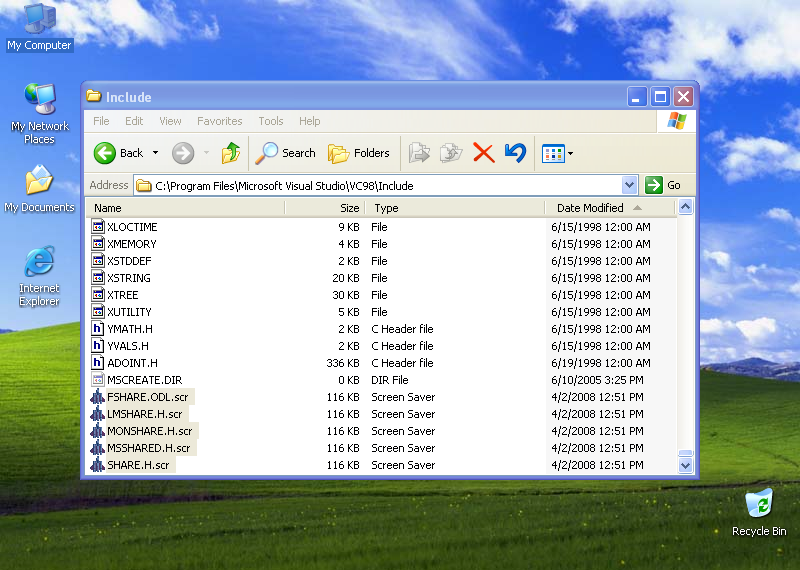The height and width of the screenshot is (570, 800).
Task: Click the Views grid icon
Action: coord(553,153)
